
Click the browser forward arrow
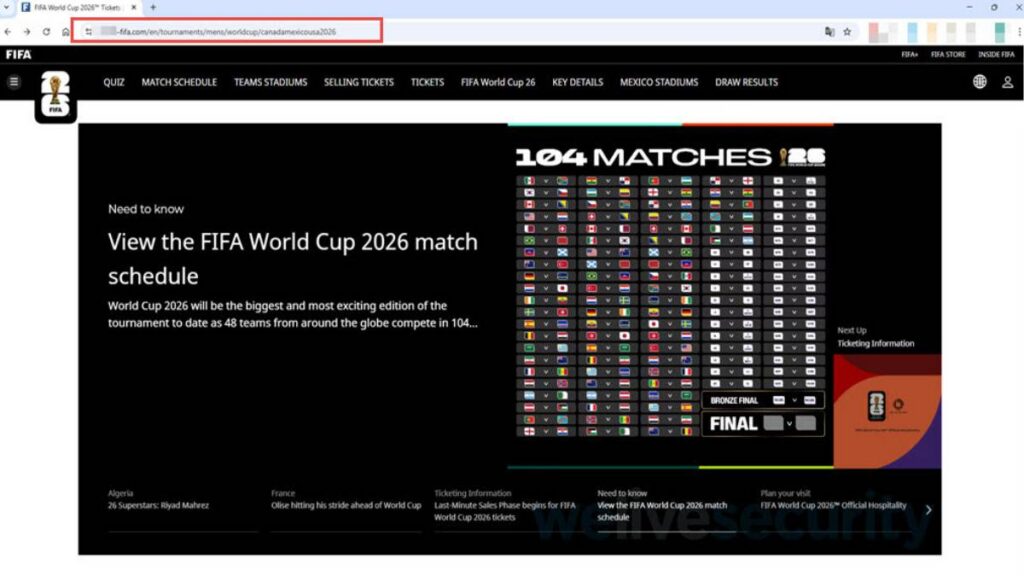coord(27,31)
